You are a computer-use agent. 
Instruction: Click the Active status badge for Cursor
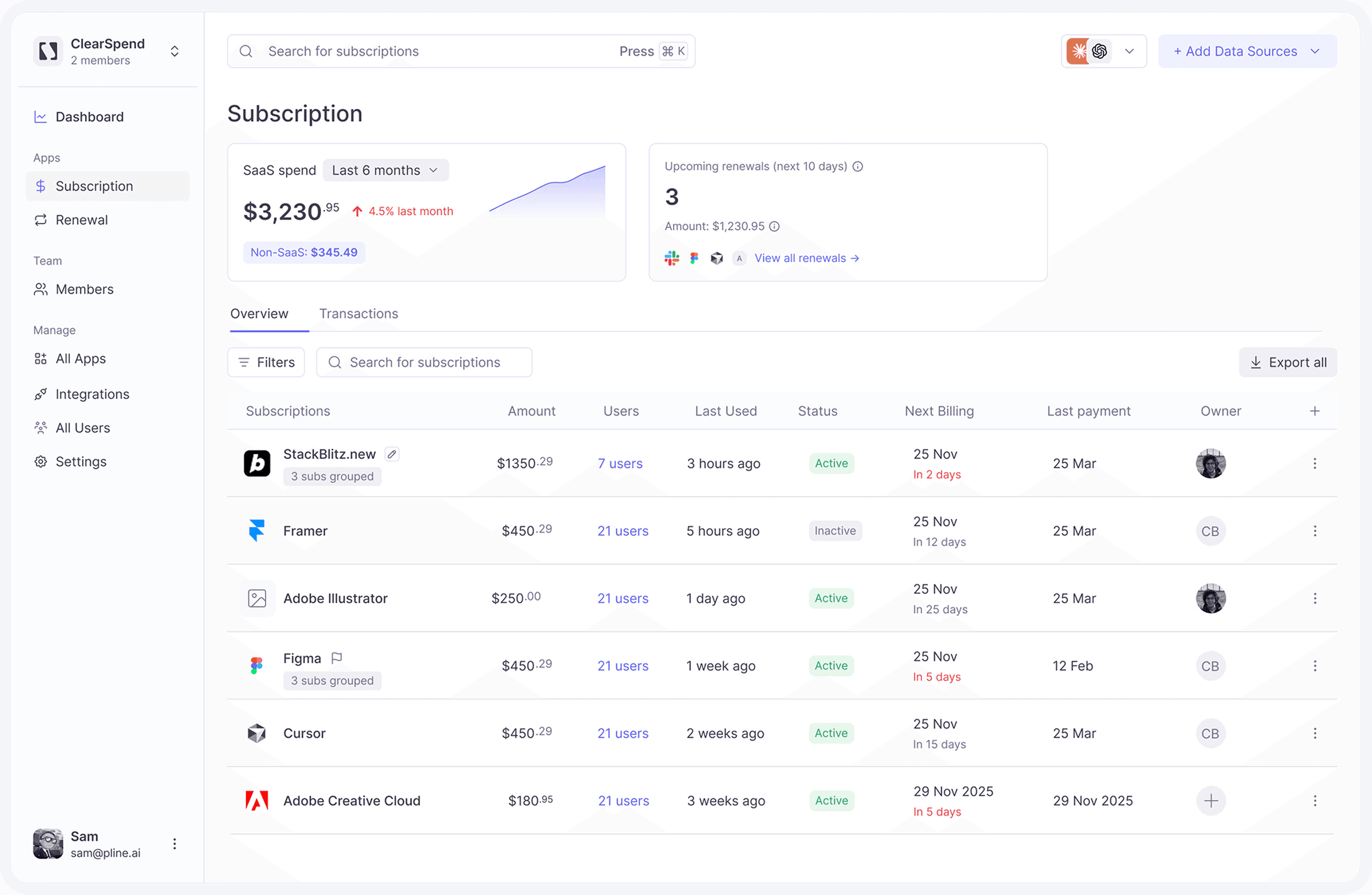pyautogui.click(x=831, y=734)
